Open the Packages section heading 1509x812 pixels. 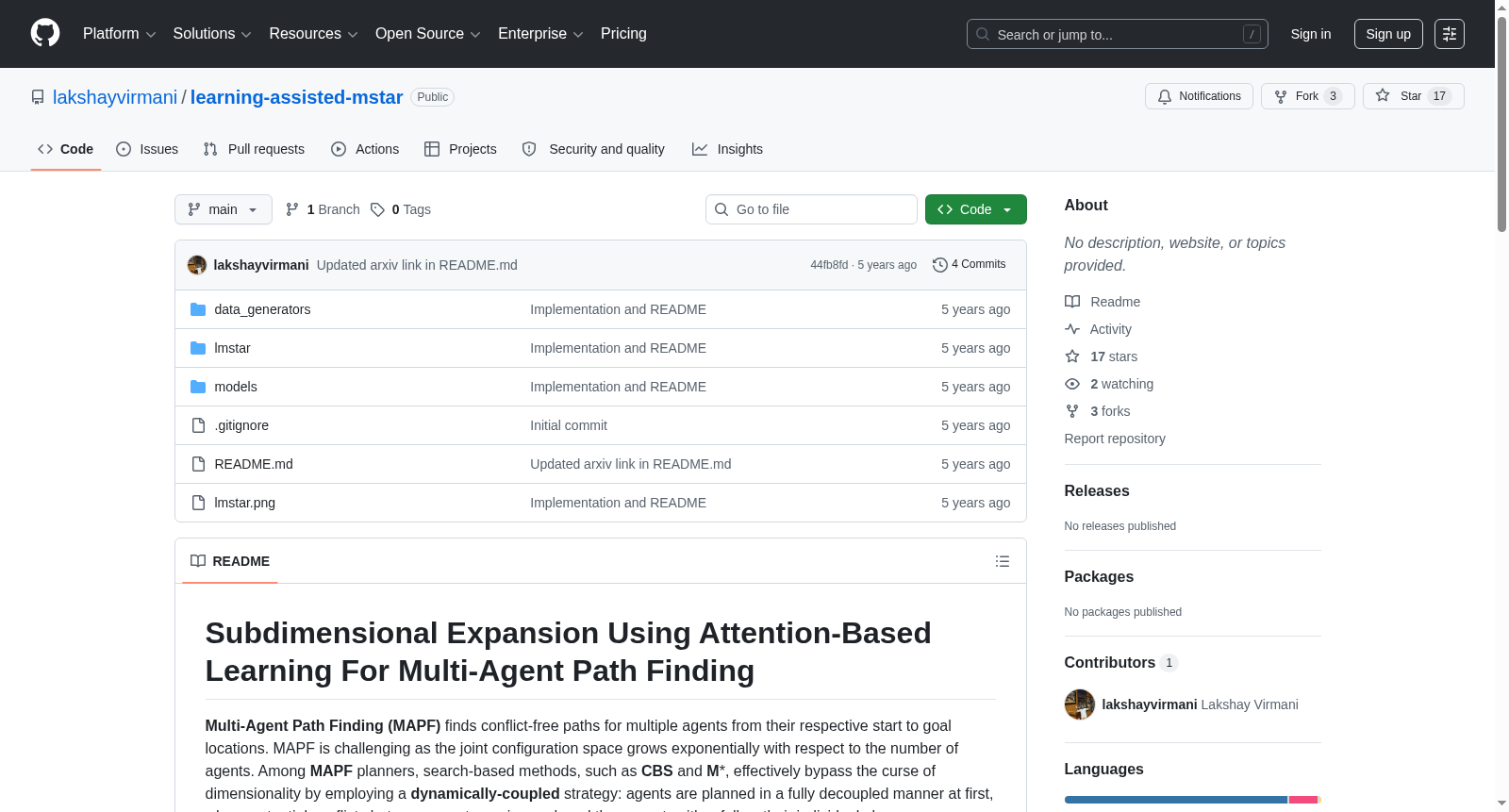1099,577
